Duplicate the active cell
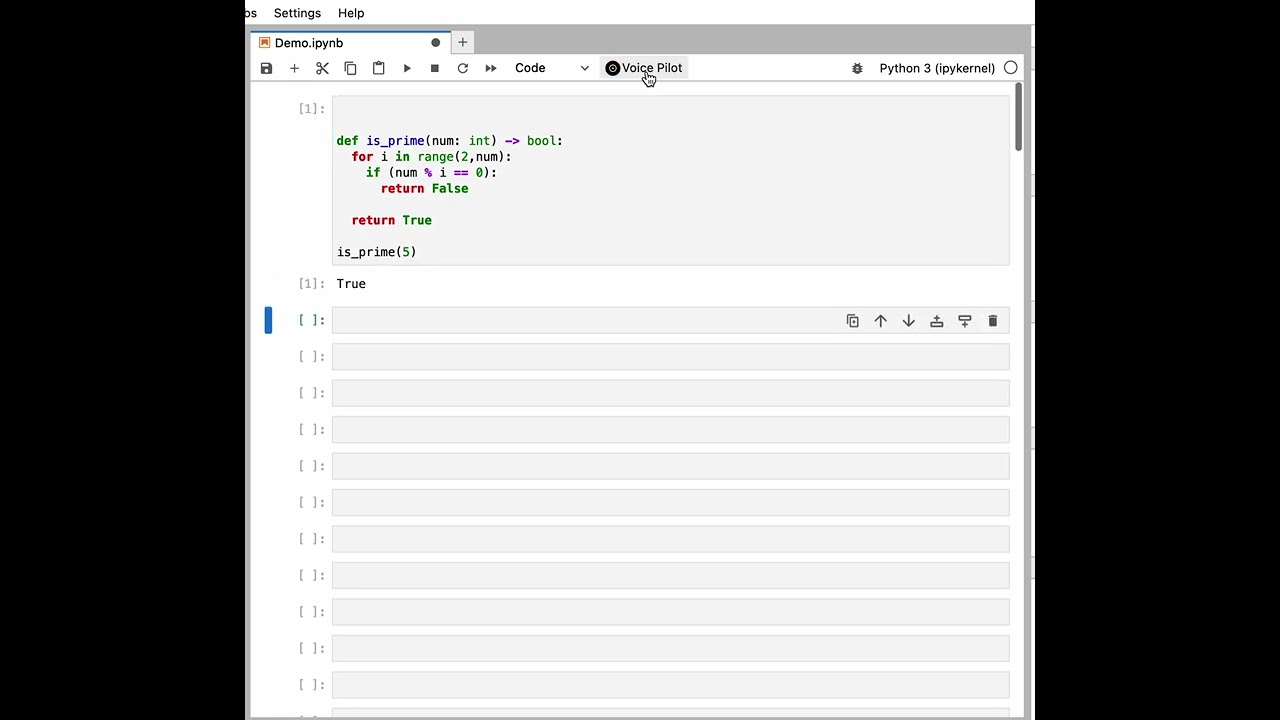1280x720 pixels. coord(853,321)
